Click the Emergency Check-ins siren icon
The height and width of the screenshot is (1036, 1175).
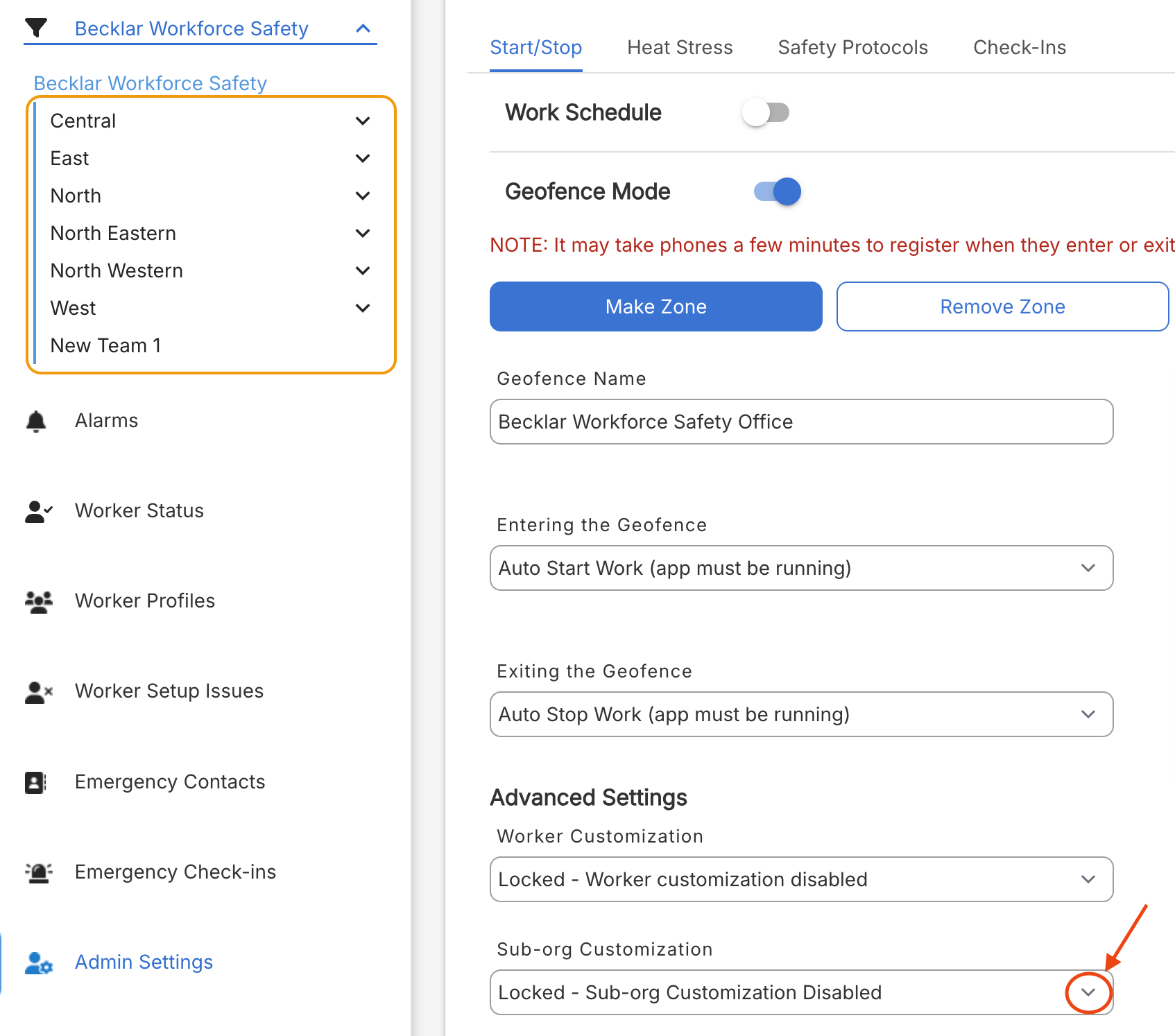tap(38, 872)
